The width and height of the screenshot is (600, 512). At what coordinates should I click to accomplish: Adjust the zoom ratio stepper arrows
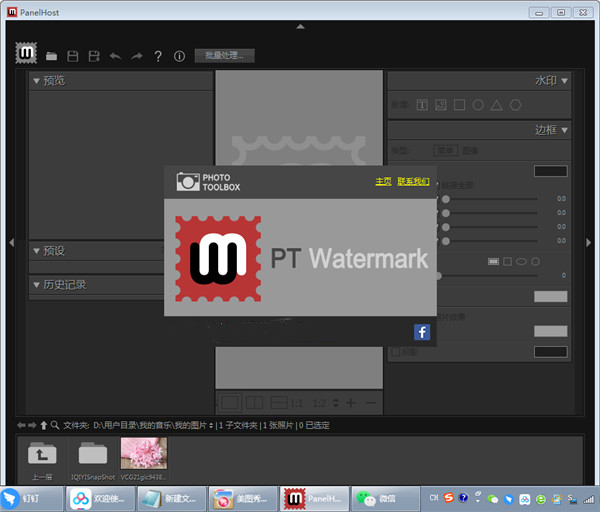point(336,403)
